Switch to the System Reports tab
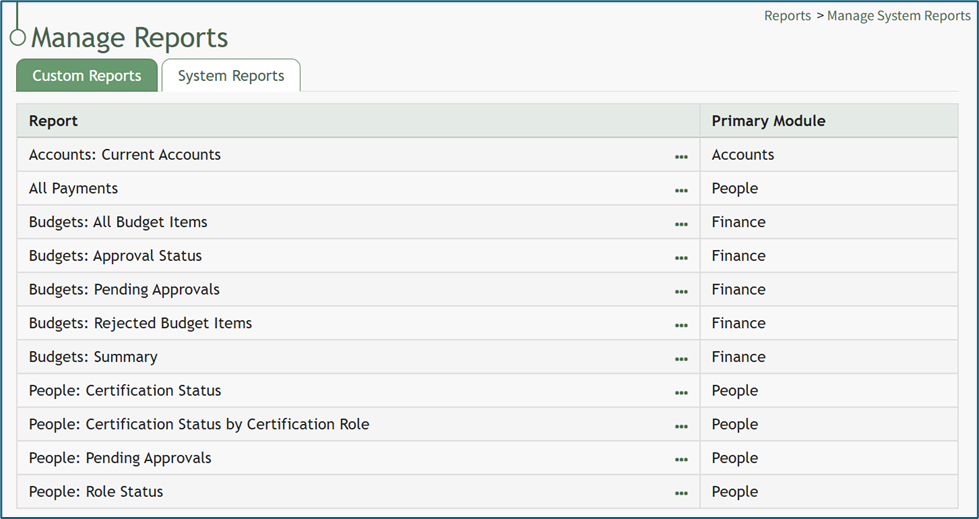This screenshot has width=979, height=519. click(231, 76)
